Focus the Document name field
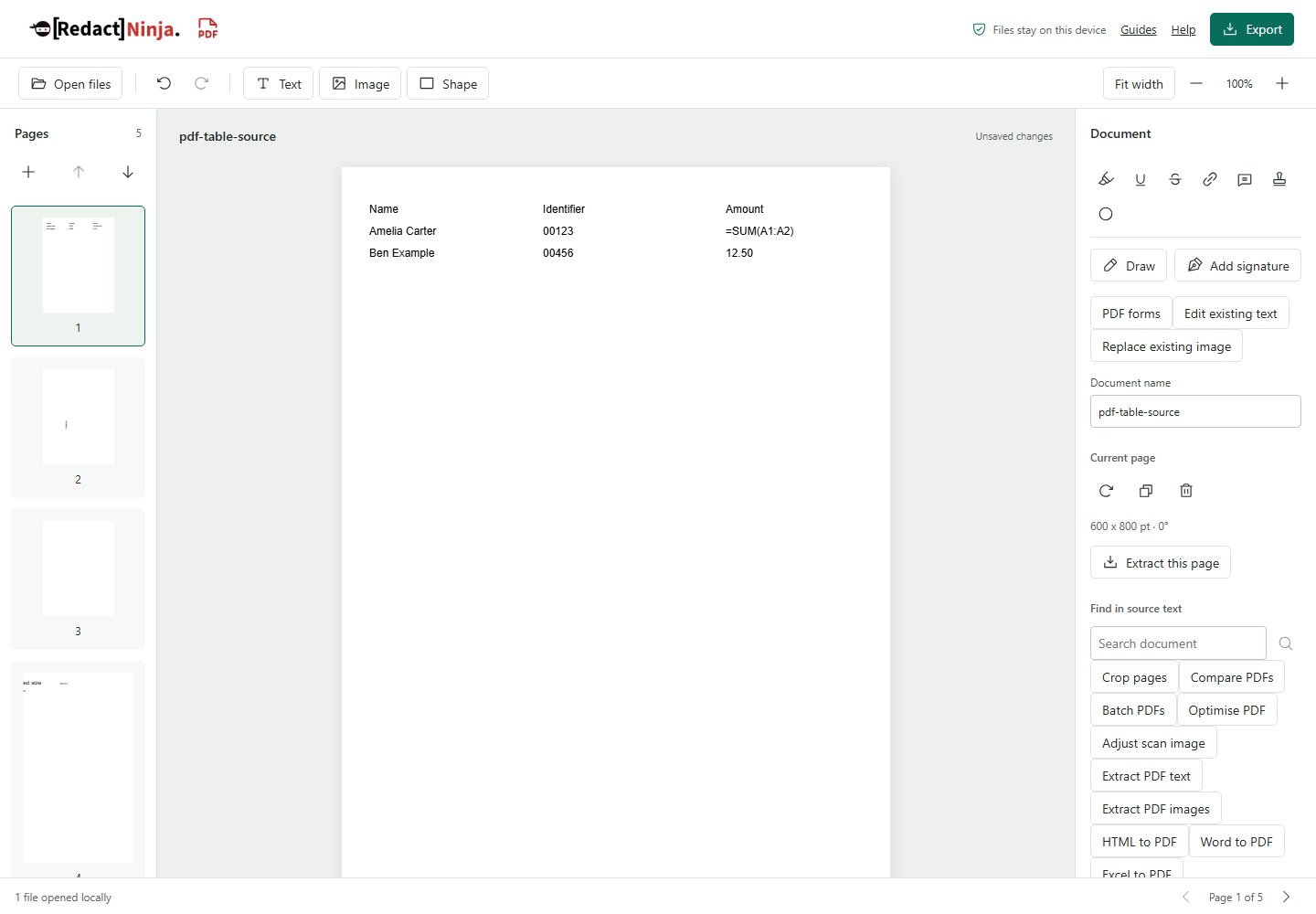The image size is (1316, 914). point(1195,411)
